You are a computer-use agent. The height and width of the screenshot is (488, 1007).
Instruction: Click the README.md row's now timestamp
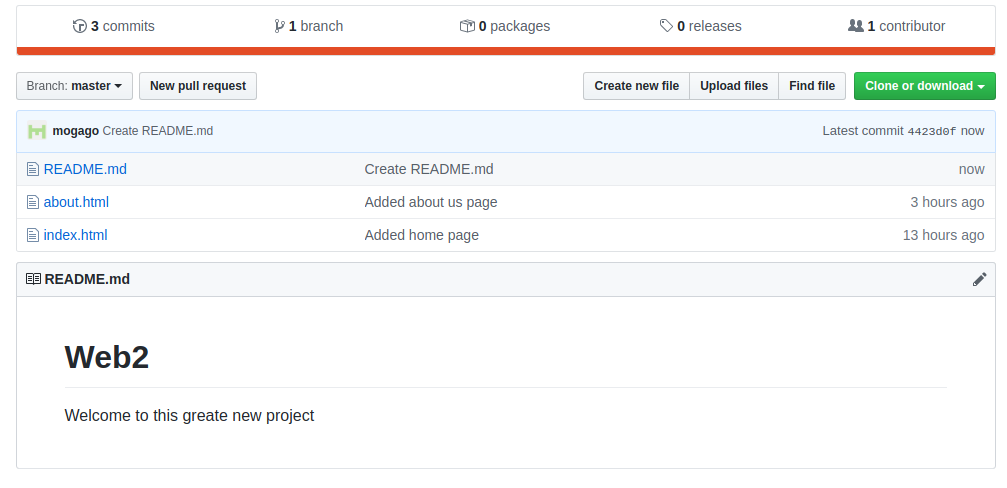972,170
